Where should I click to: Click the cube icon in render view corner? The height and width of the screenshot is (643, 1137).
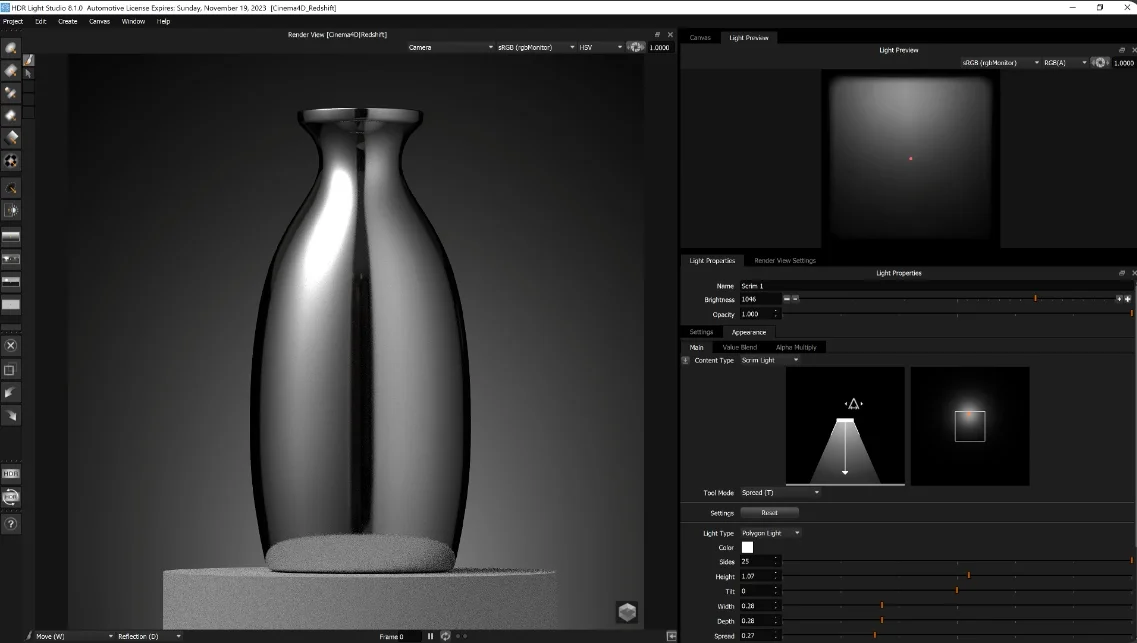click(627, 612)
